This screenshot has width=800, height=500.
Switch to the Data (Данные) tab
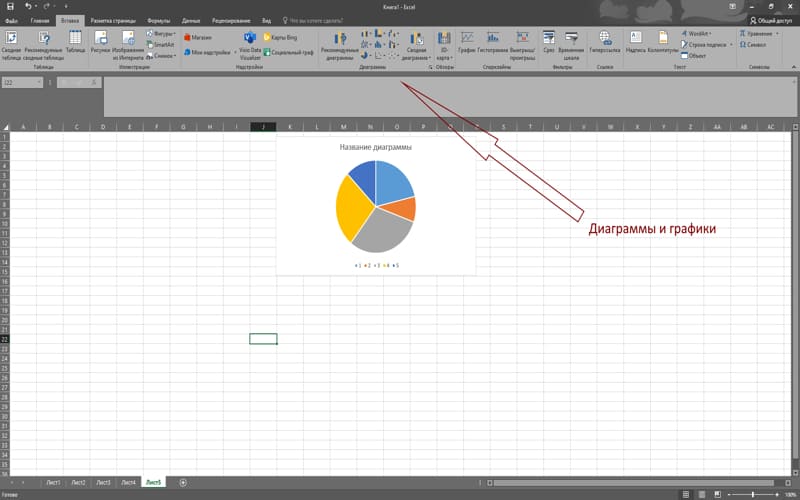click(x=191, y=21)
